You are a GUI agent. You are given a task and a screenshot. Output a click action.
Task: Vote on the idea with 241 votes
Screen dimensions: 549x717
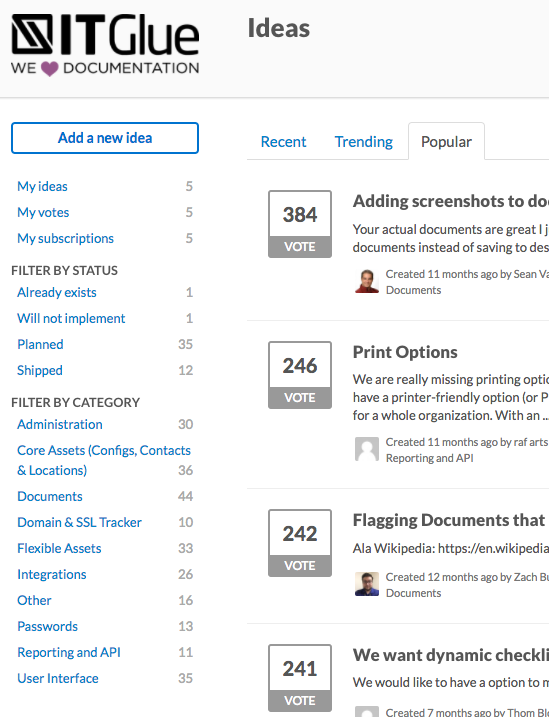click(300, 701)
